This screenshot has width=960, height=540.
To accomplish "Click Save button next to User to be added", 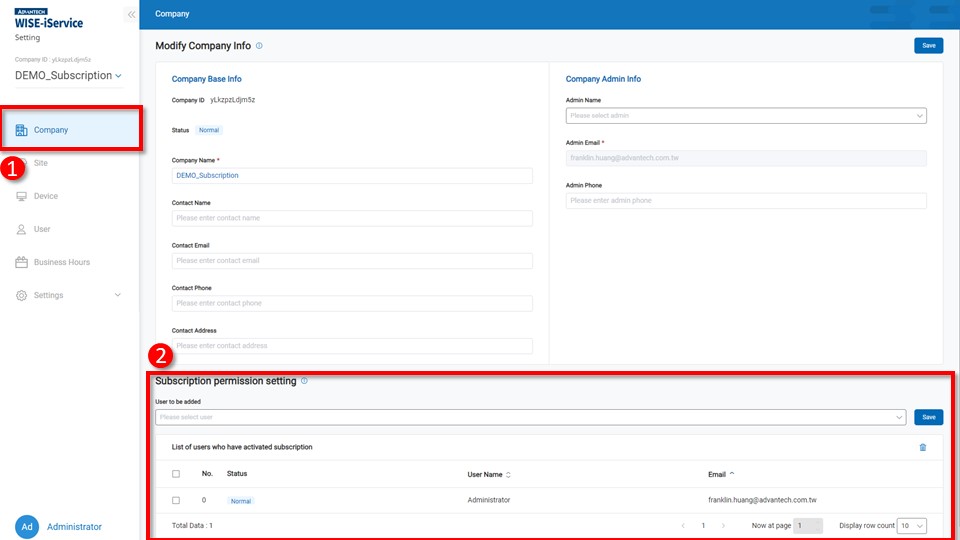I will (928, 417).
